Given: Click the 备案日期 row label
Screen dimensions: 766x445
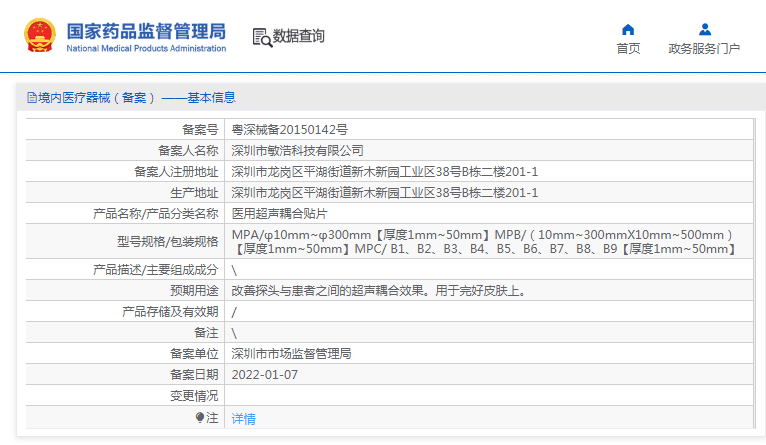Looking at the screenshot, I should coord(194,375).
